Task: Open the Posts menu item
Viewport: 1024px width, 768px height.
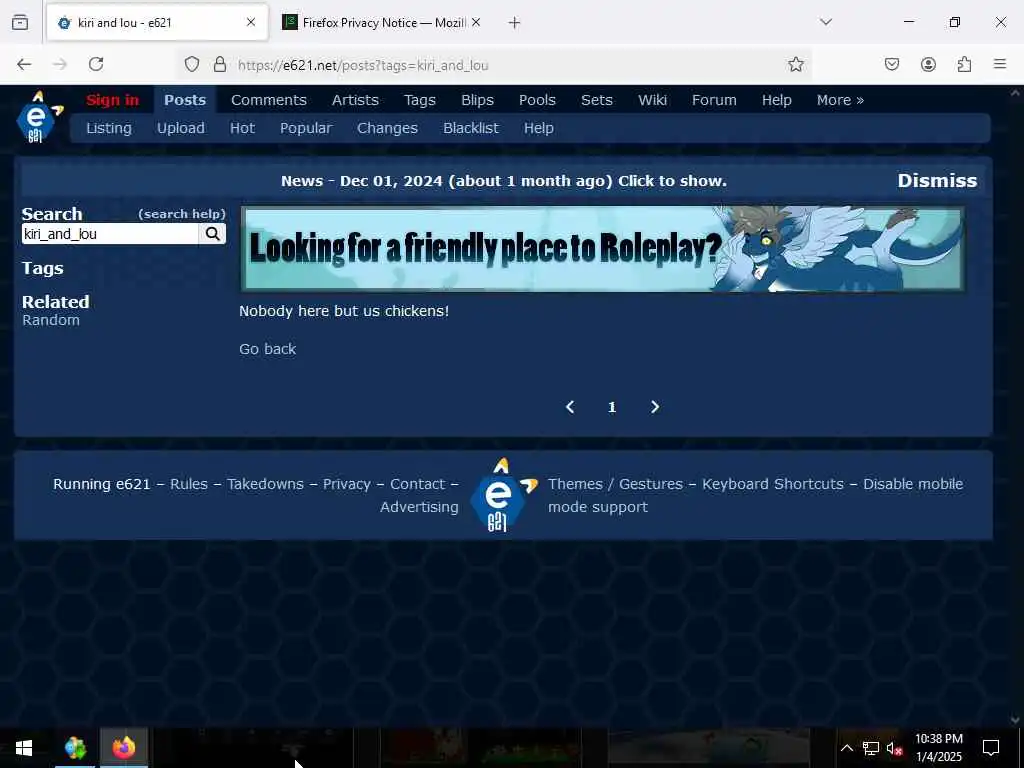Action: [185, 100]
